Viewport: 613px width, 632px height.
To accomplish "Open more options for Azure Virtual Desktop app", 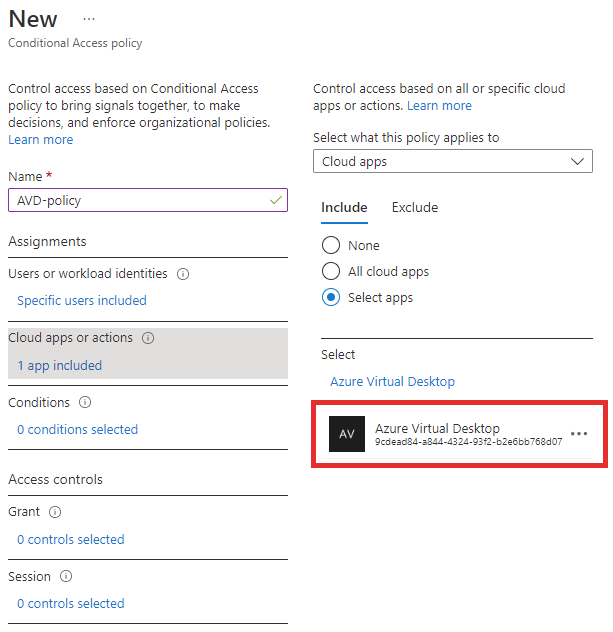I will tap(579, 434).
